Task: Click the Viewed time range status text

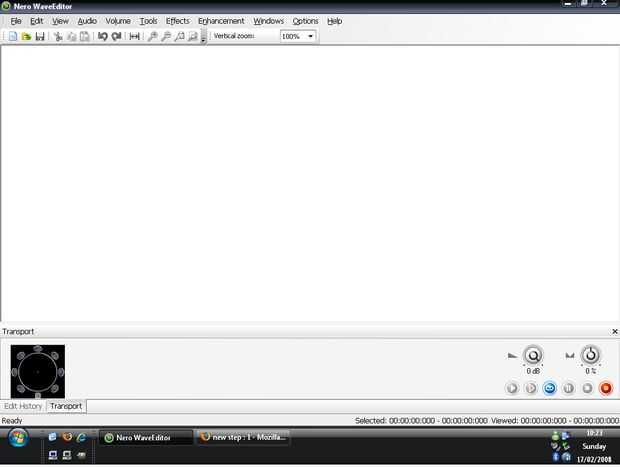Action: (x=555, y=421)
